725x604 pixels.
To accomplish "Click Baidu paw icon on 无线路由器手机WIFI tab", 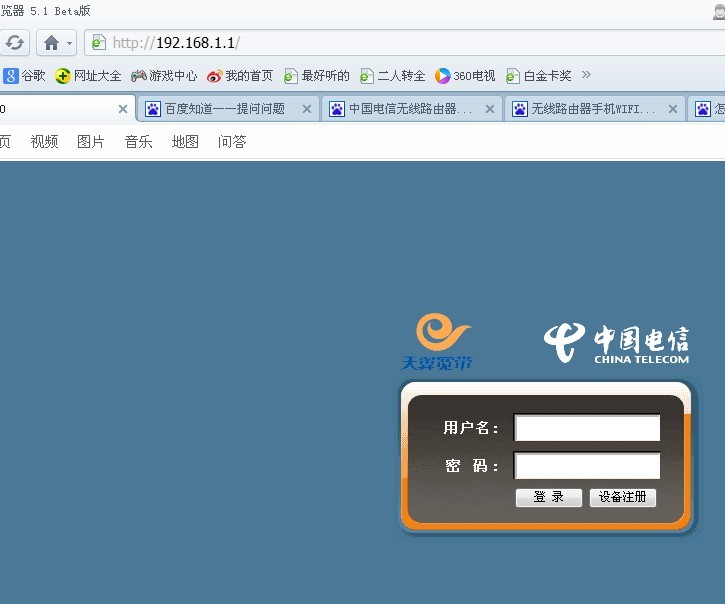I will 520,109.
